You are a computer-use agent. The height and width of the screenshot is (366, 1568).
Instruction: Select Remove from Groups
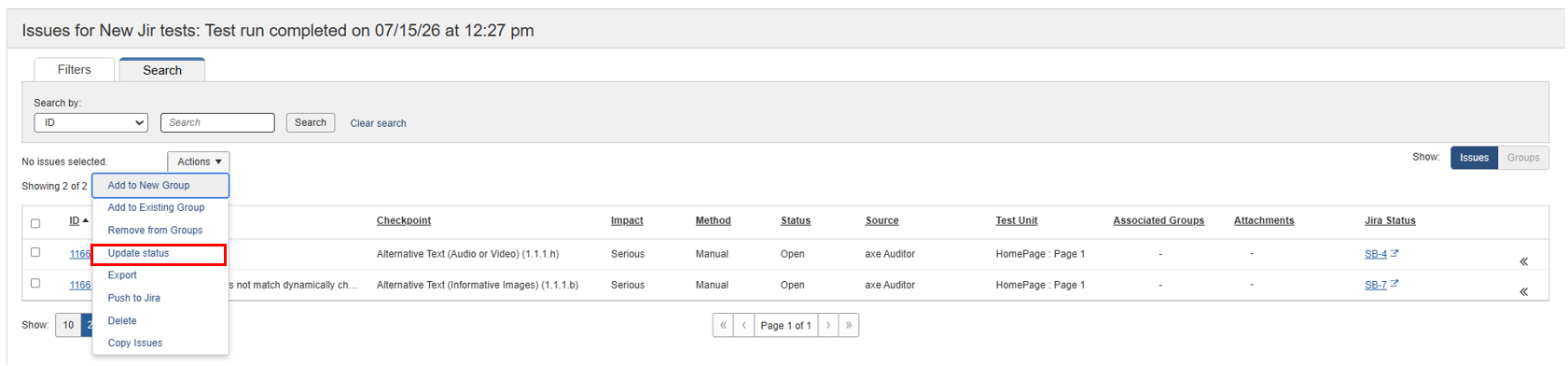[160, 230]
